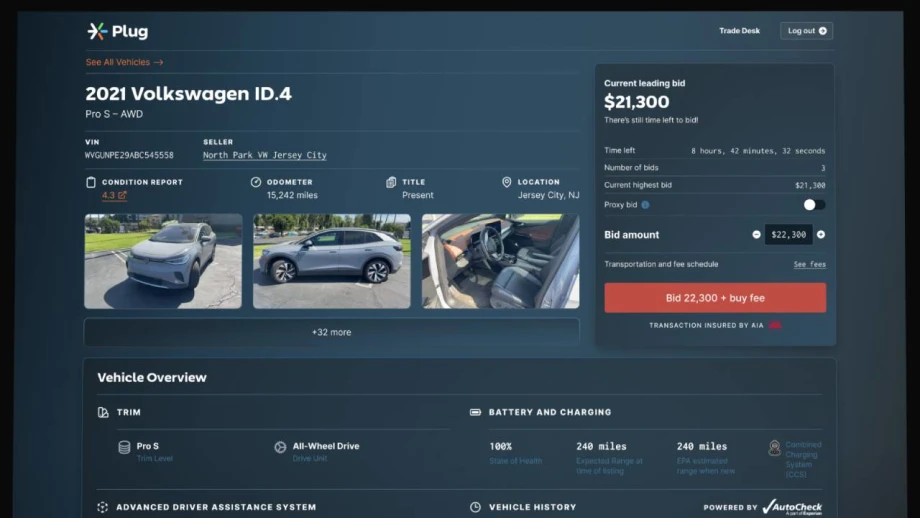Click the Battery and Charging icon

tap(475, 412)
